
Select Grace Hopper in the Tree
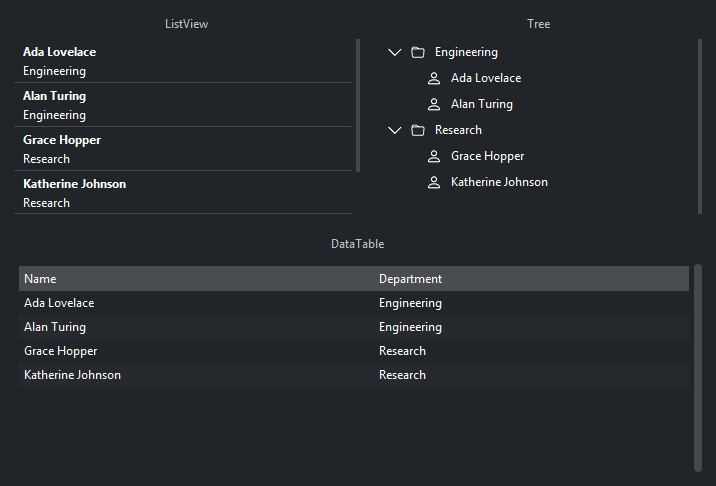coord(487,156)
